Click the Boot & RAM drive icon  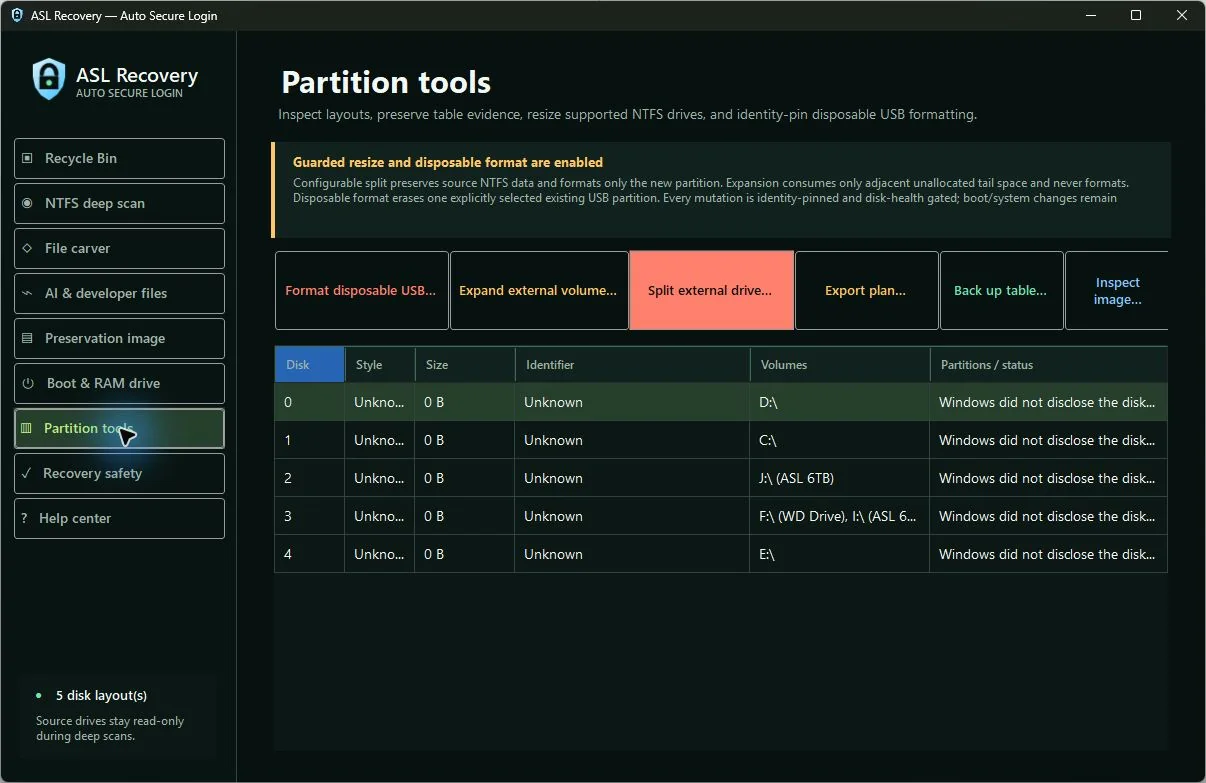pyautogui.click(x=27, y=383)
